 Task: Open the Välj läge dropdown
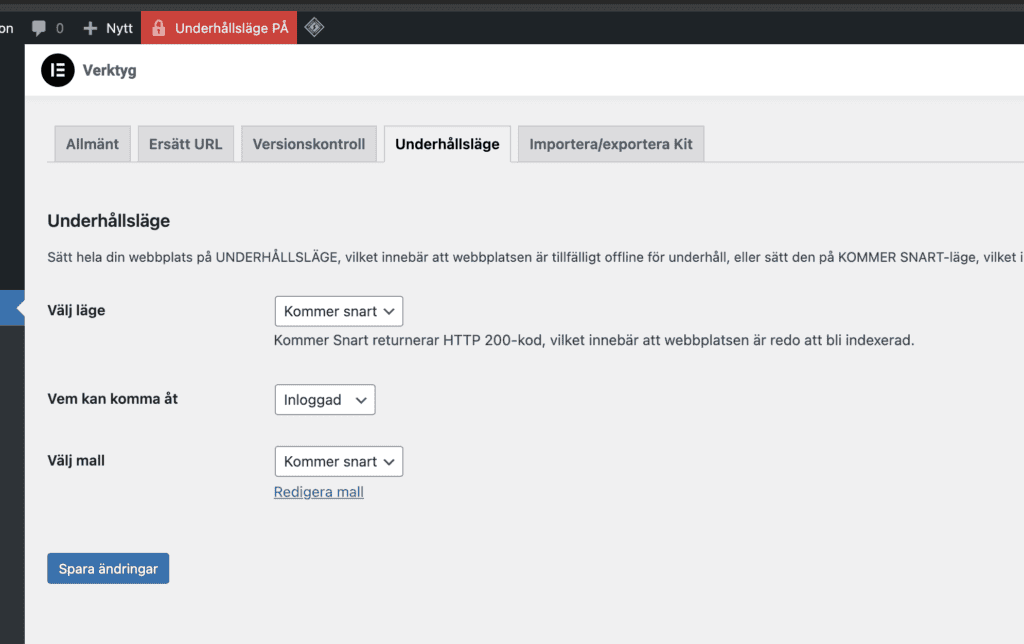[x=339, y=312]
